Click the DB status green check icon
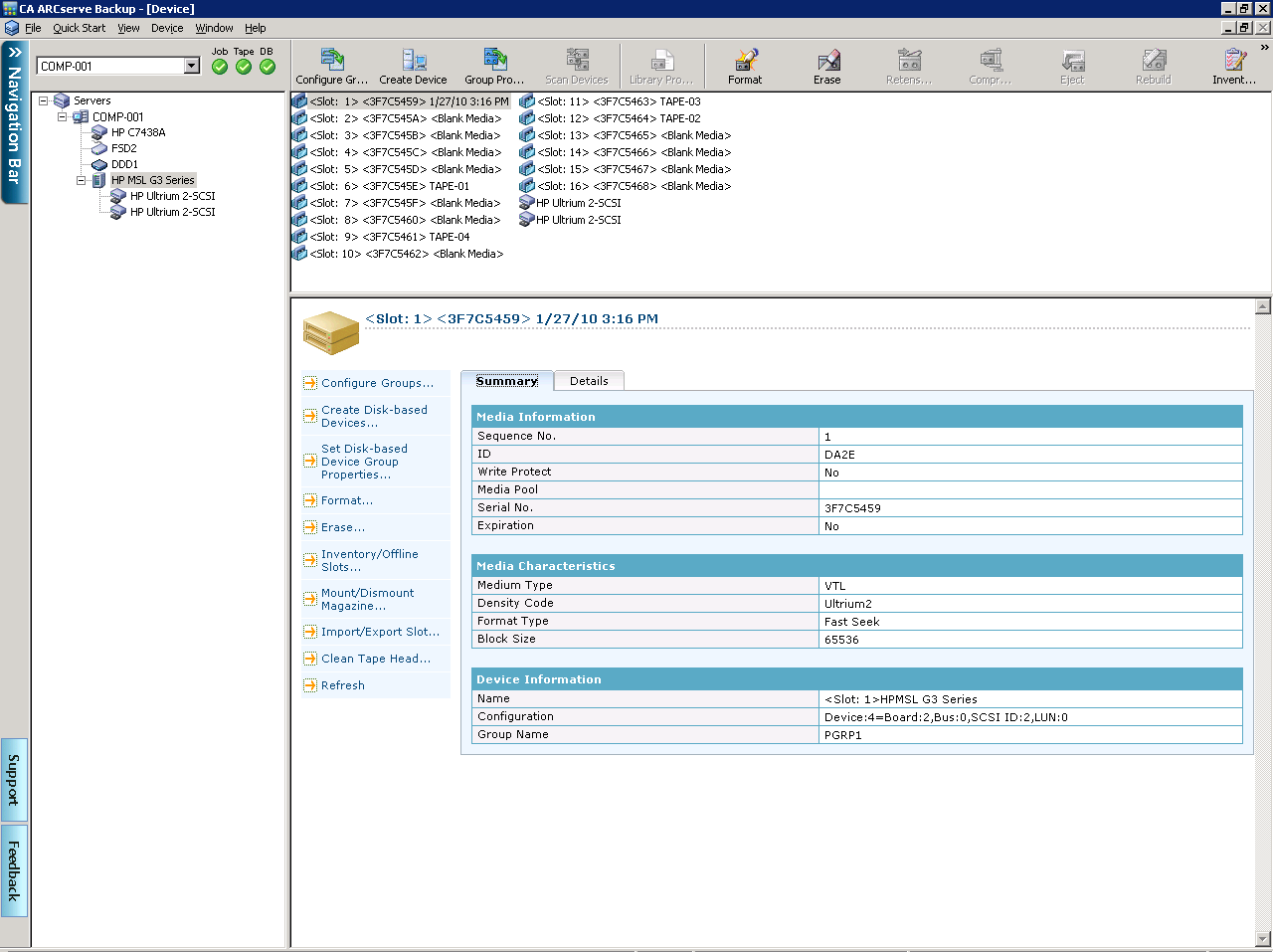 [268, 67]
